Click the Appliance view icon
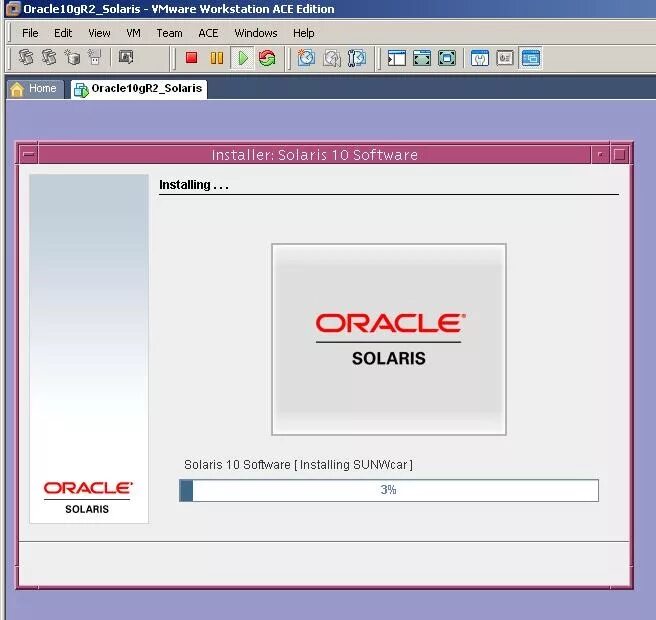Screen dimensions: 656x620 point(505,58)
